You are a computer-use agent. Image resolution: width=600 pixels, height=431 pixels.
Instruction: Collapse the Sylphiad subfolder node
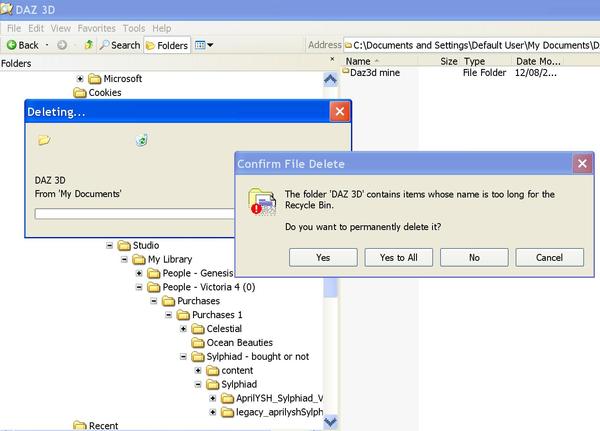pyautogui.click(x=198, y=384)
